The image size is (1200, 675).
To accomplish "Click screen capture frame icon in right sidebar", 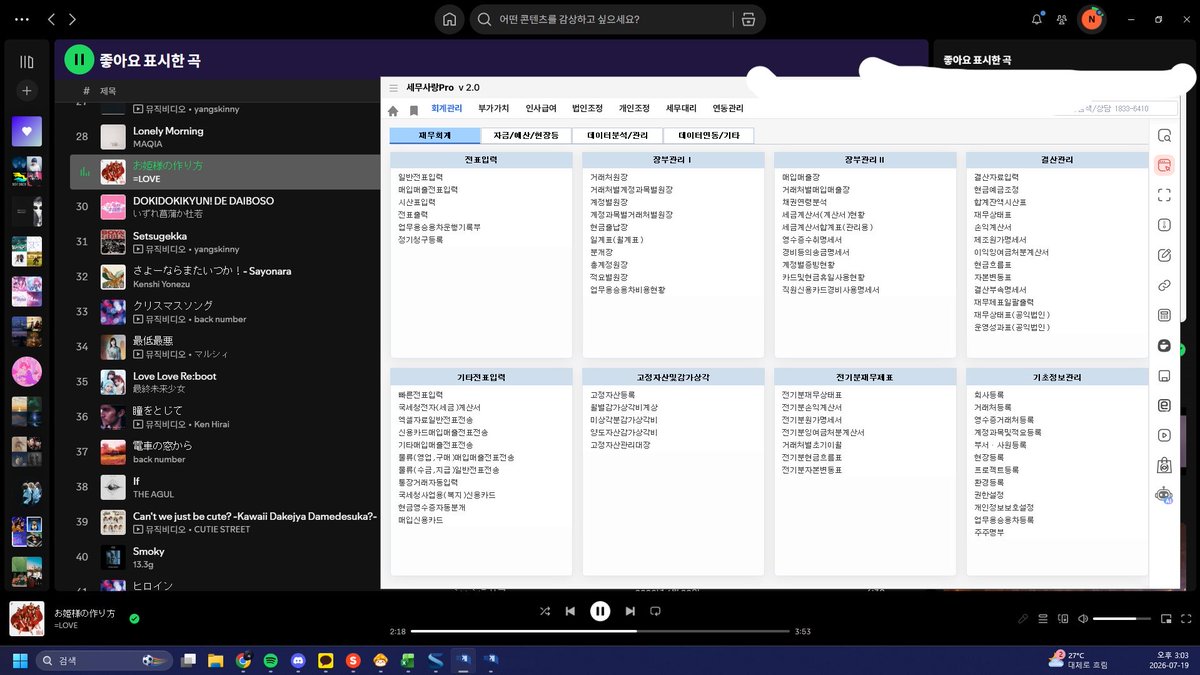I will coord(1163,195).
